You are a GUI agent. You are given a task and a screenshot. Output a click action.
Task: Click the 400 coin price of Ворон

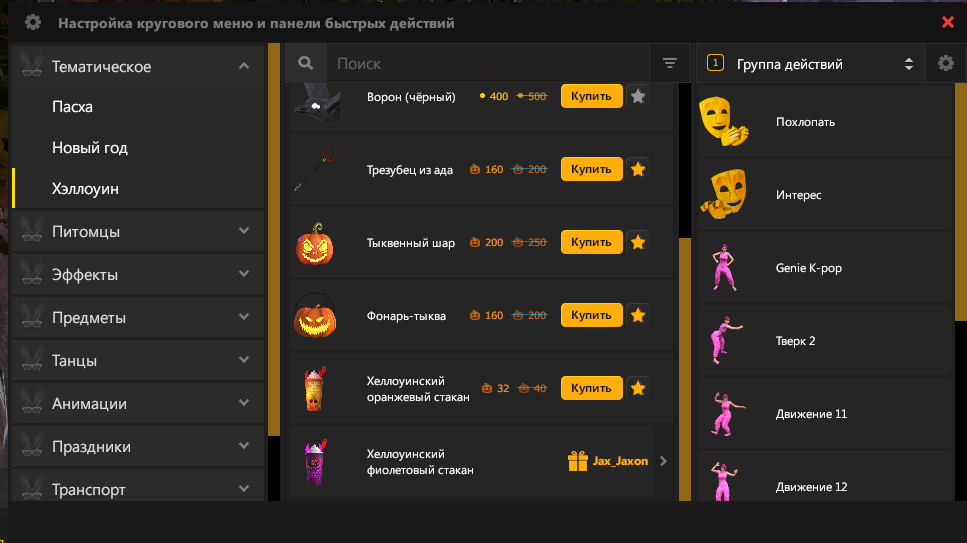pyautogui.click(x=494, y=96)
